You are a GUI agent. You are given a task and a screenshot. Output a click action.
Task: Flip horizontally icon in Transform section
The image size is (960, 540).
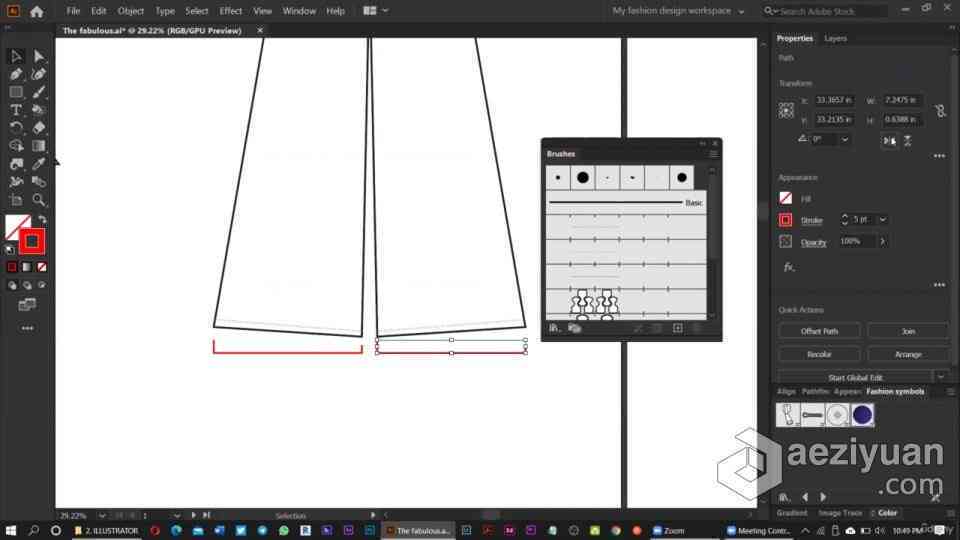(x=890, y=140)
